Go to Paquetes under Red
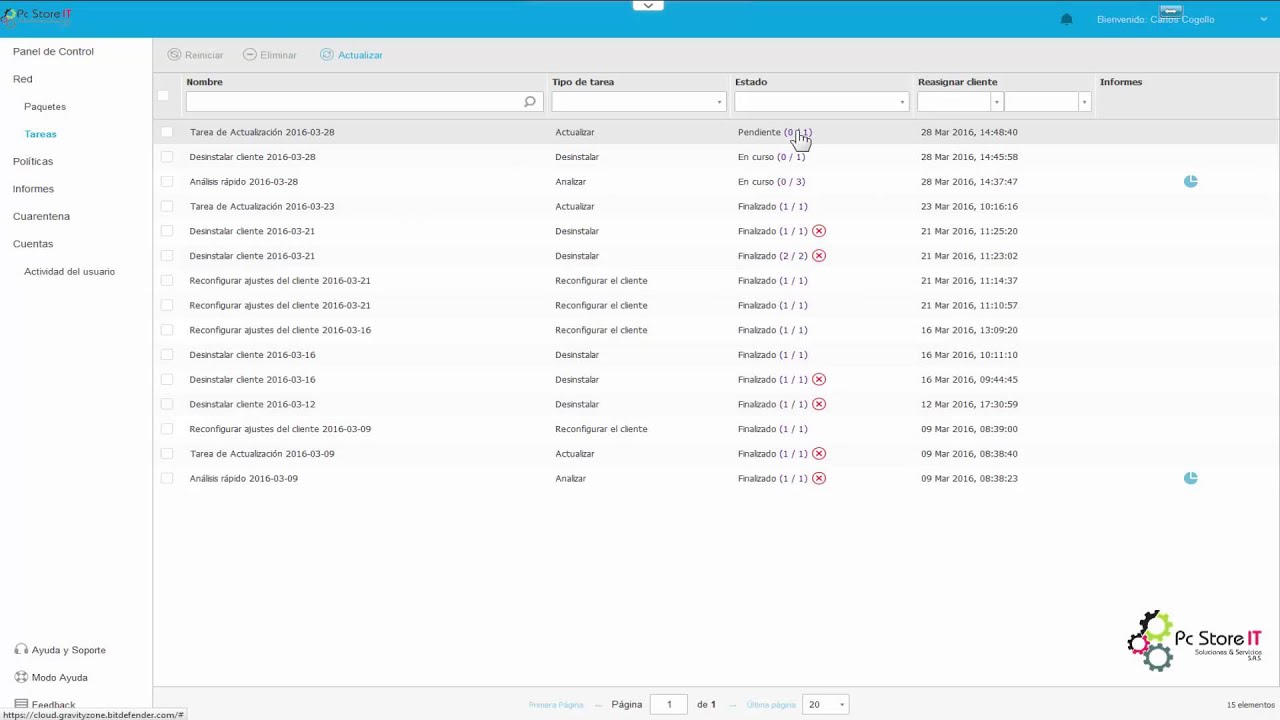Screen dimensions: 1280x720 45,106
